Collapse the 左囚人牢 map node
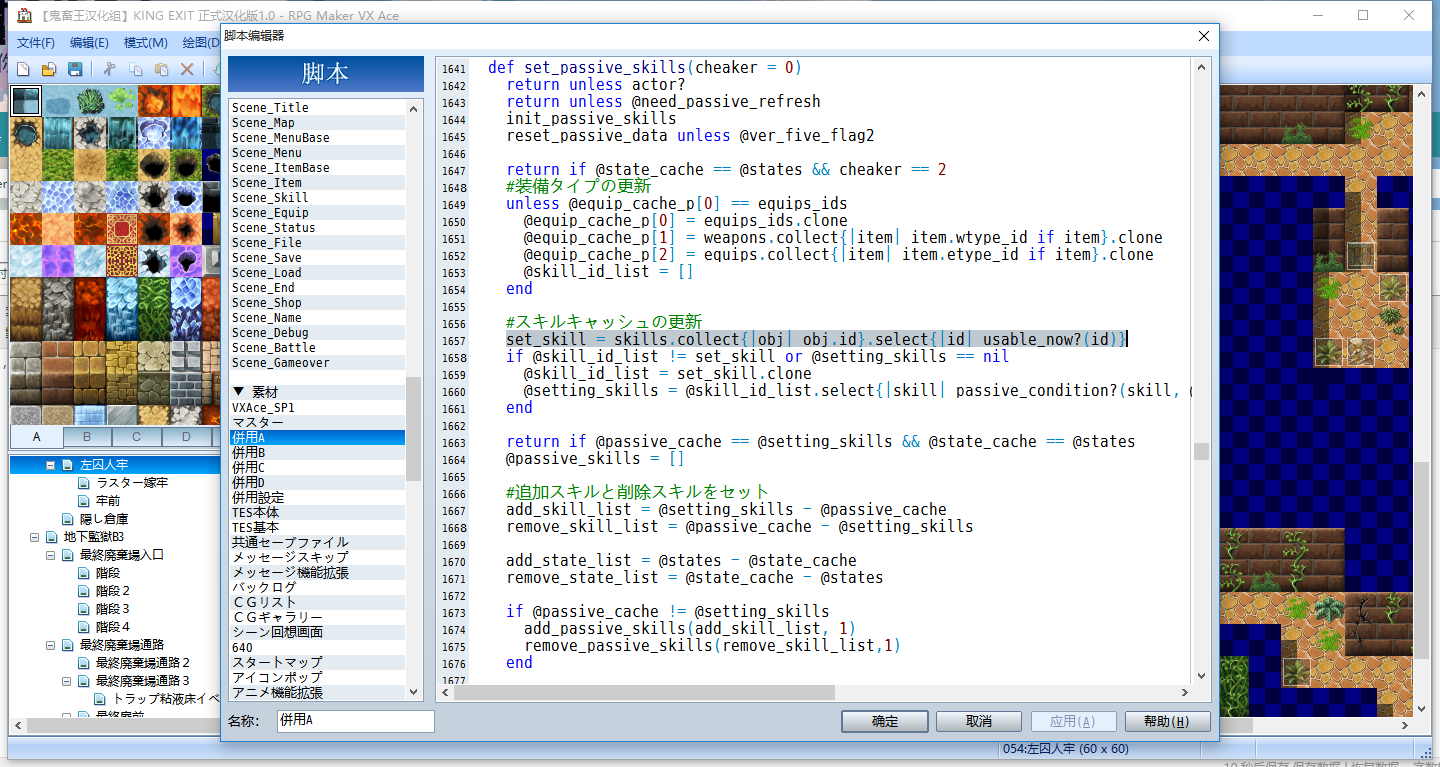 coord(50,465)
